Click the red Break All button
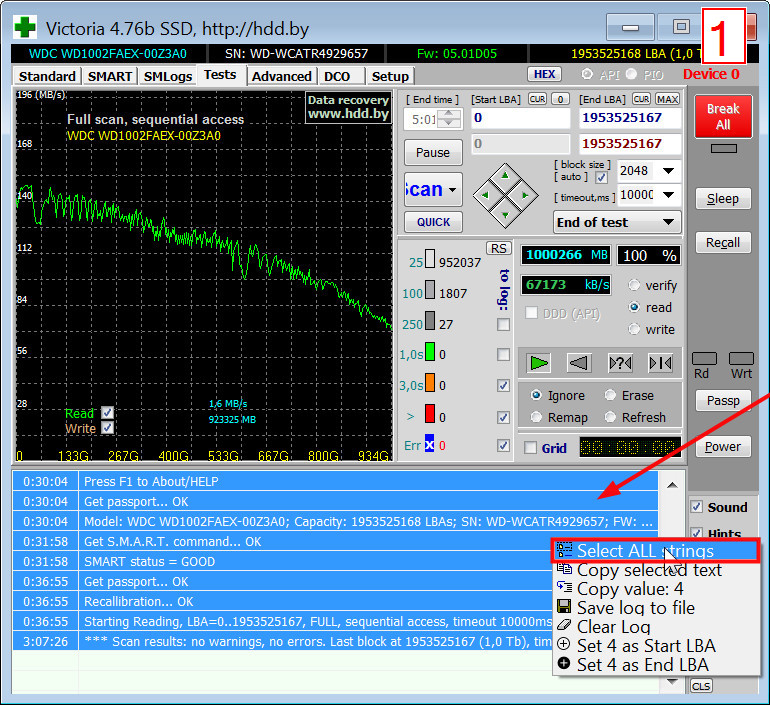This screenshot has width=770, height=705. [x=723, y=117]
